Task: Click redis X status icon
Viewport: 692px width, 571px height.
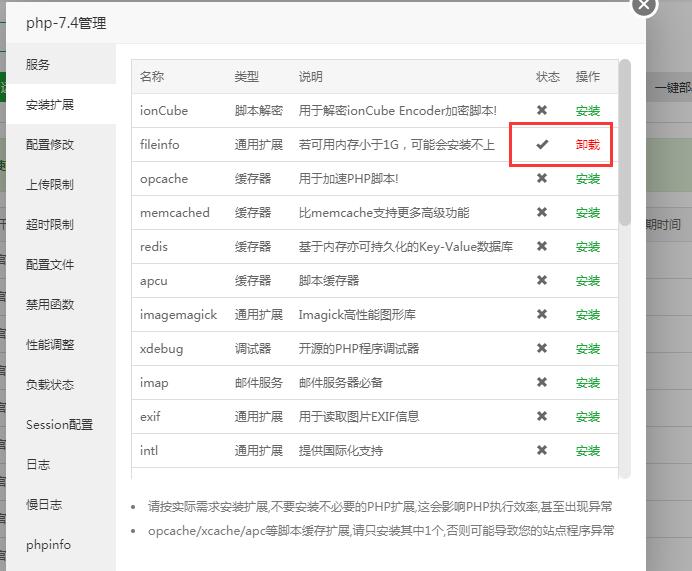Action: (542, 246)
